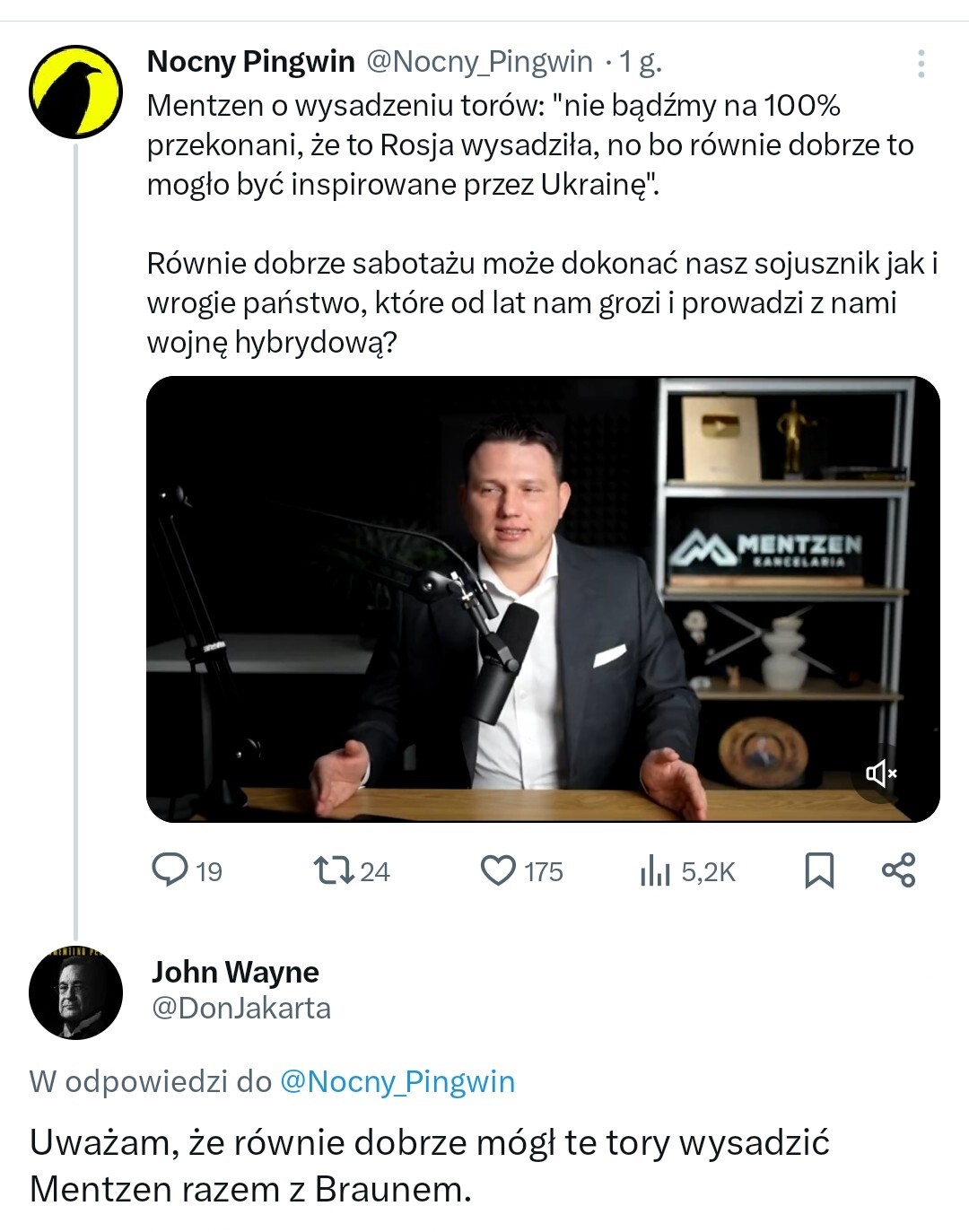Tap blue @Nocny_Pingwin mention in reply line
The width and height of the screenshot is (969, 1232).
(397, 1081)
